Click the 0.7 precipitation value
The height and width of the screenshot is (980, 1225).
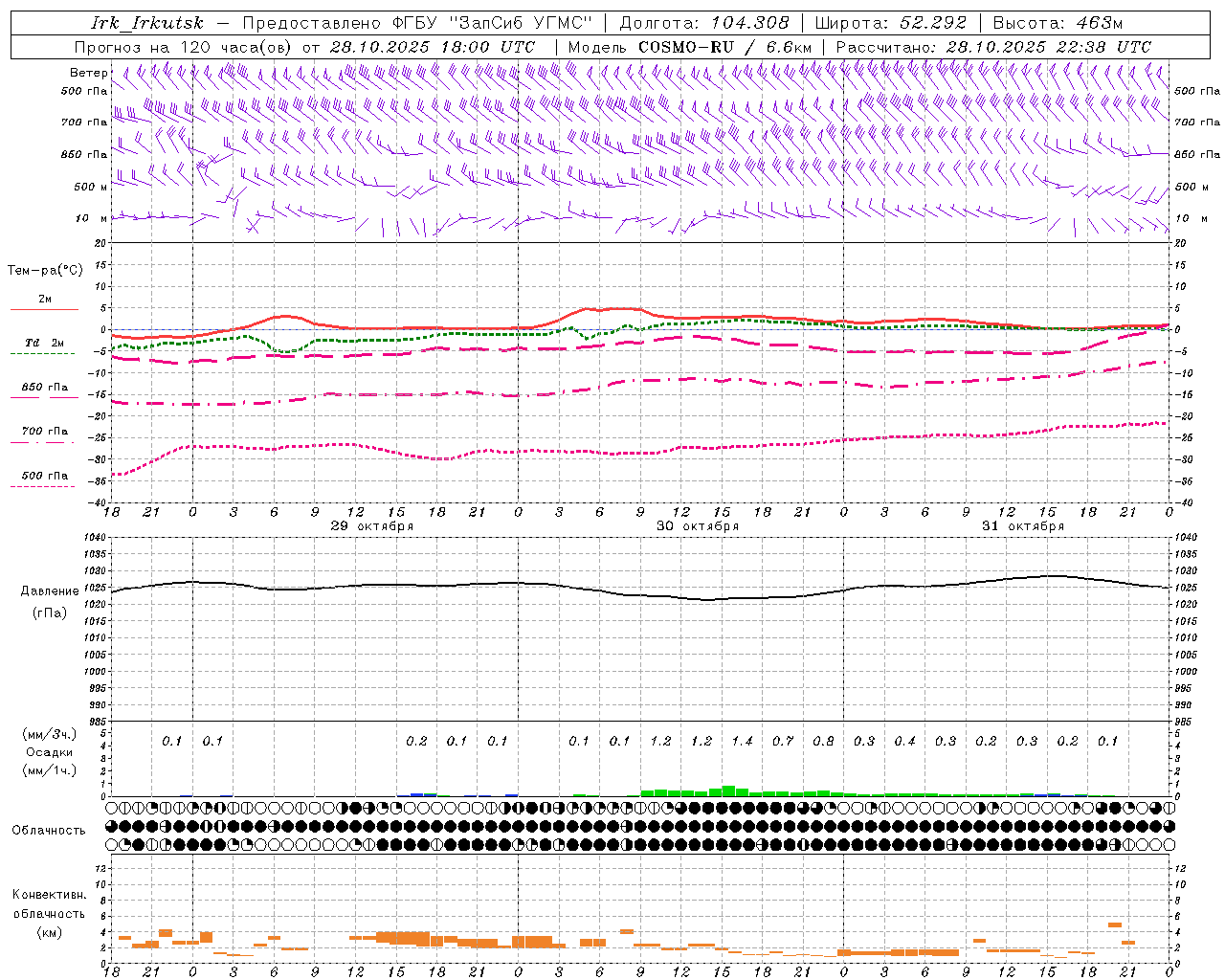783,742
